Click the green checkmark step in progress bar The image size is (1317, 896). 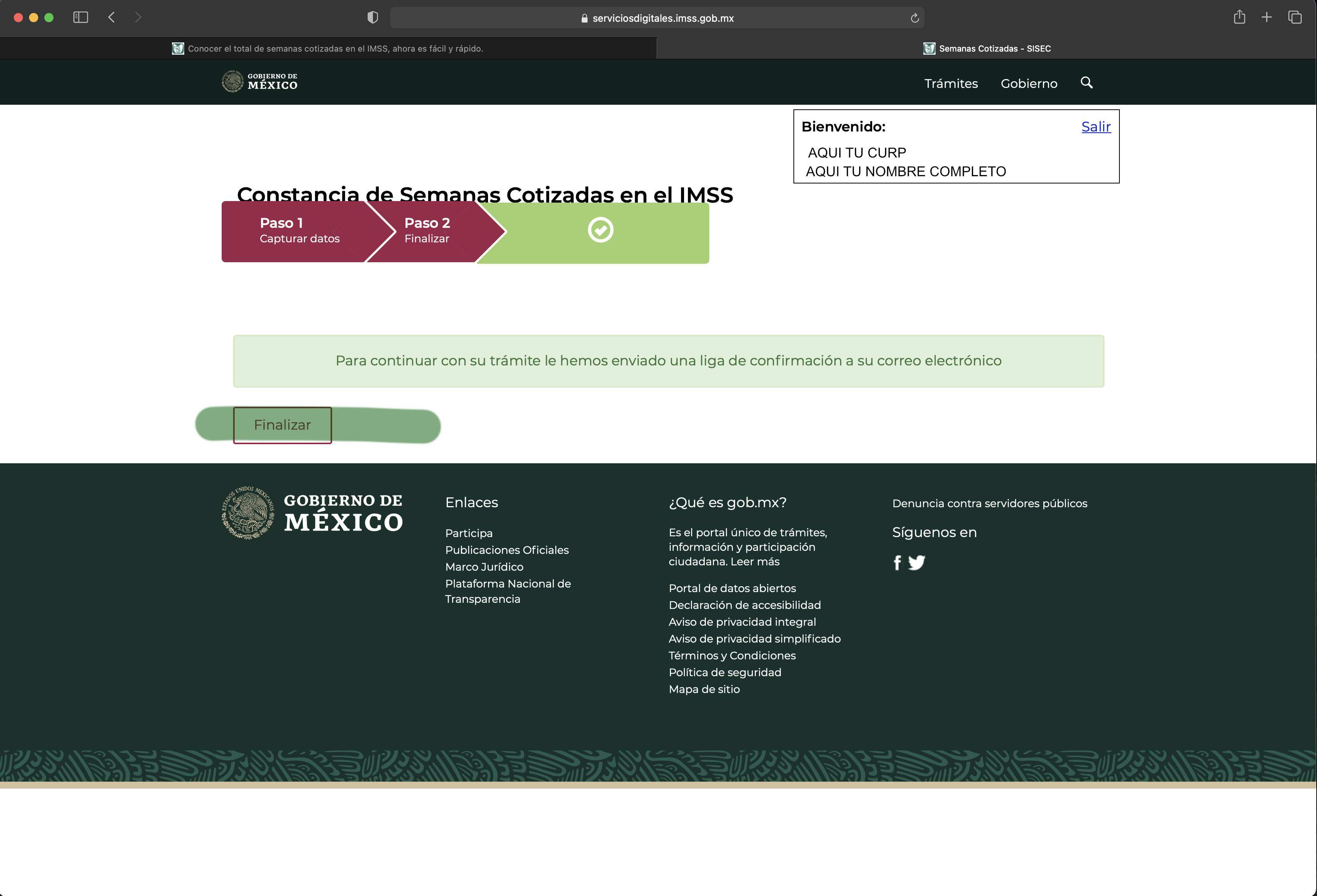pos(600,230)
